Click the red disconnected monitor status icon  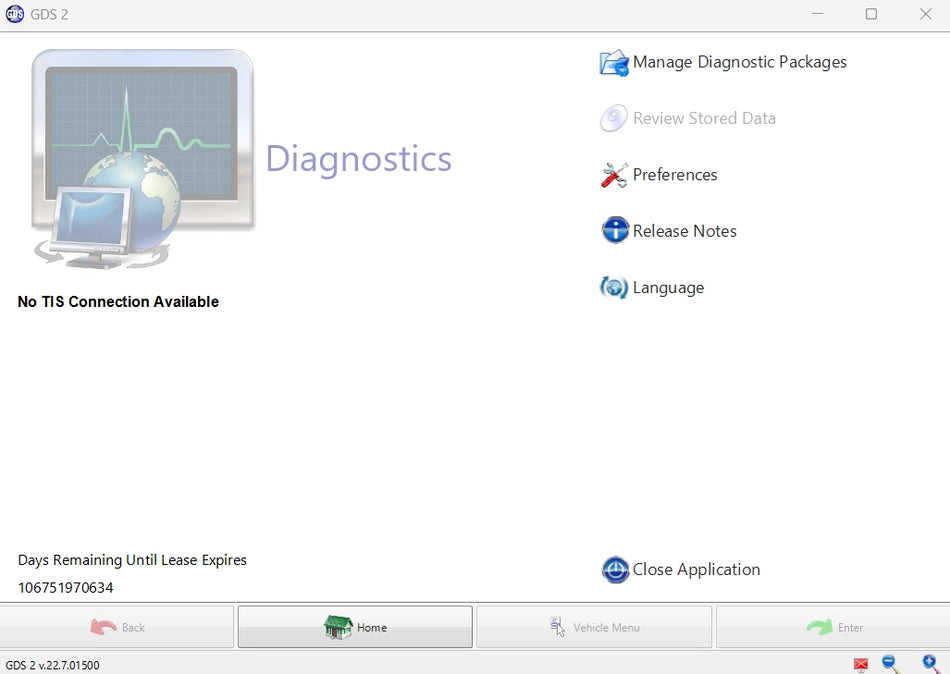860,665
